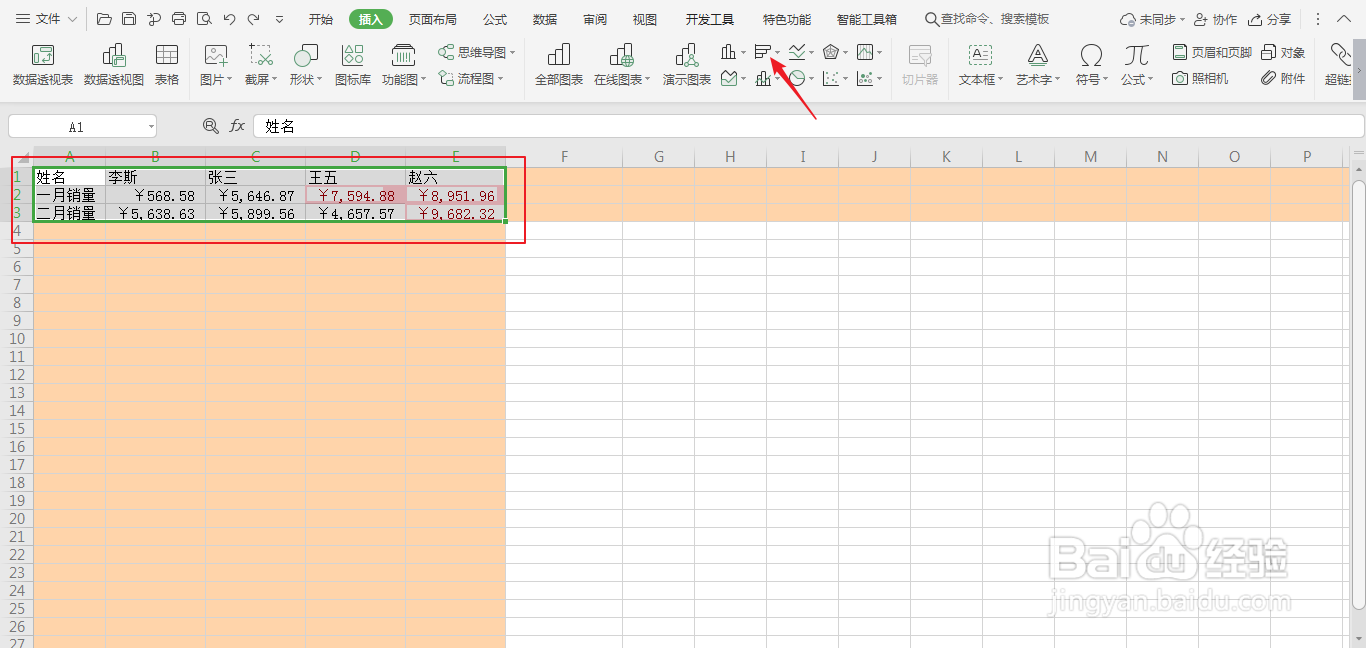
Task: Redo the last action
Action: tap(254, 19)
